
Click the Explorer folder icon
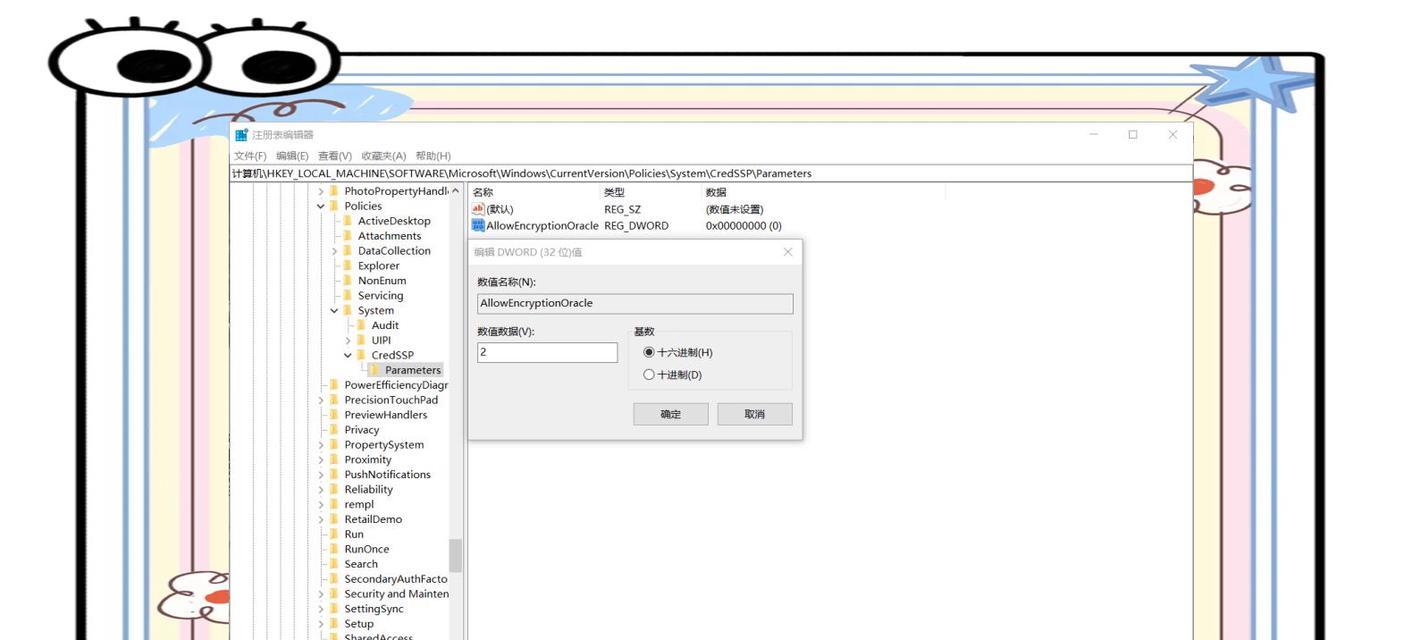[x=348, y=266]
